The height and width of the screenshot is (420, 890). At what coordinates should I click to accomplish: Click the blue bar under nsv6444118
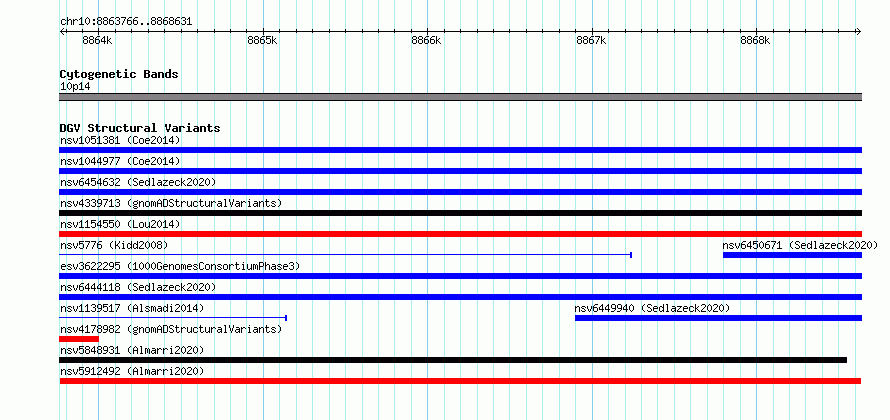(x=460, y=297)
